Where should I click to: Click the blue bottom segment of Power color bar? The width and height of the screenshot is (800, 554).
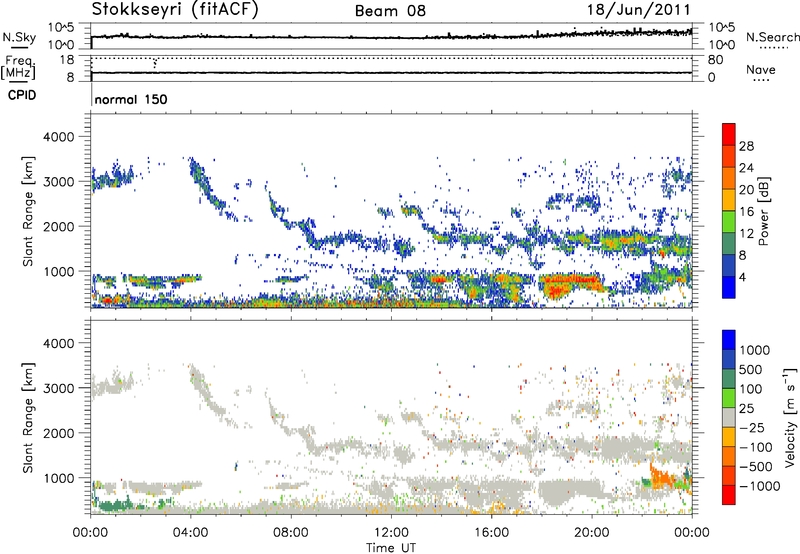tap(729, 287)
